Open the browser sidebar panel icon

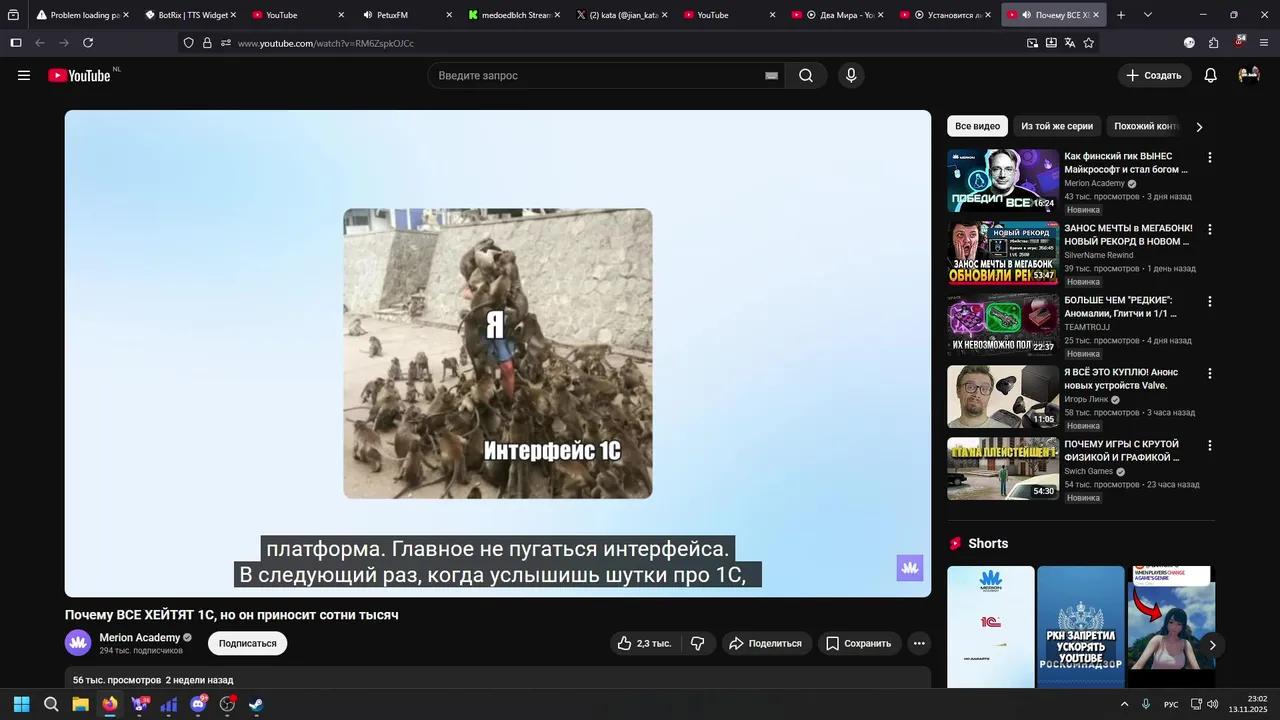coord(15,43)
